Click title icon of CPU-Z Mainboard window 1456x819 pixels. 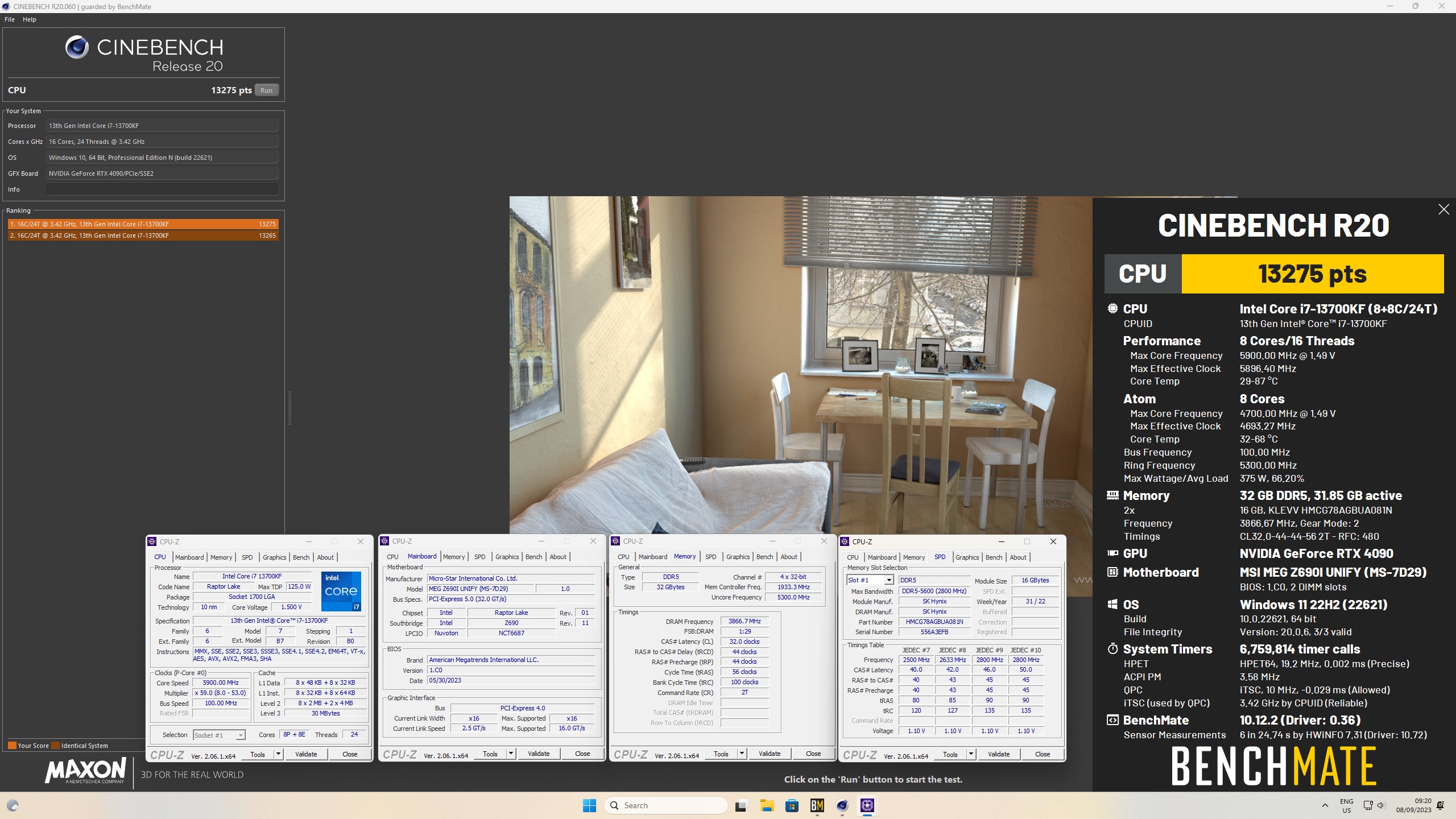(x=384, y=541)
